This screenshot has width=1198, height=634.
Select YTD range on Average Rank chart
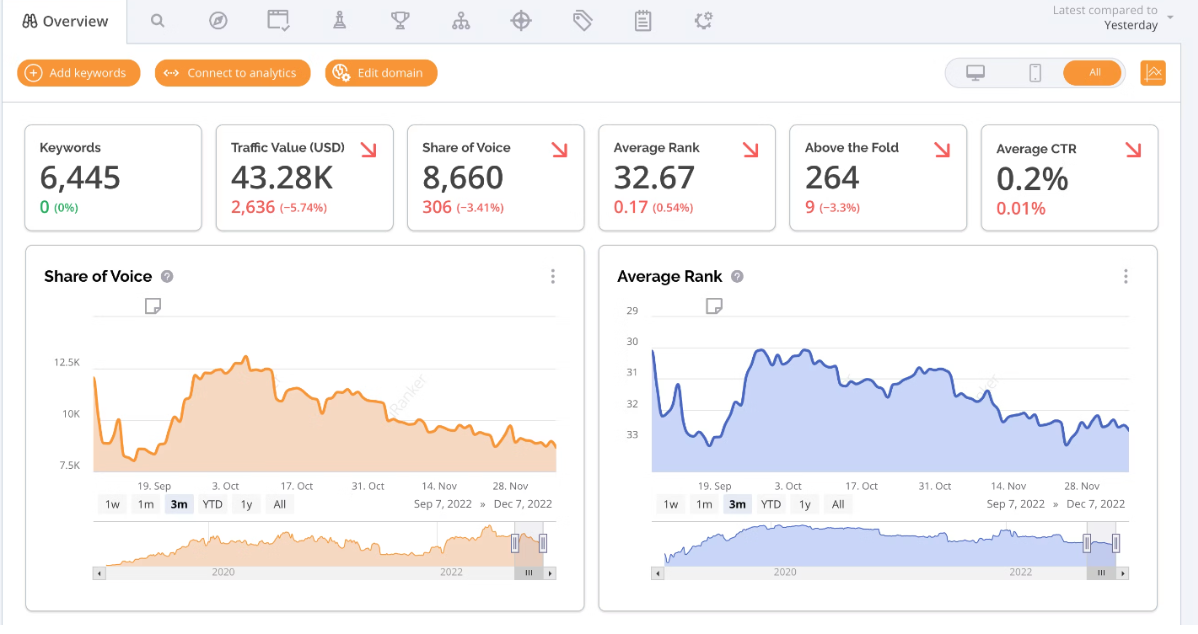[771, 504]
